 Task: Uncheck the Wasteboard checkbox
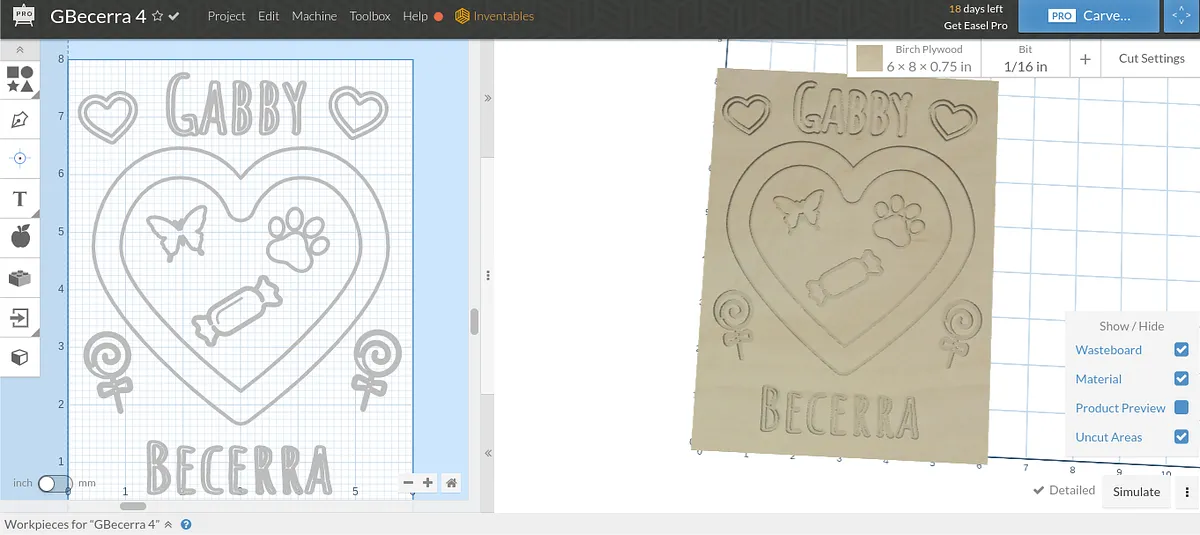[x=1181, y=350]
